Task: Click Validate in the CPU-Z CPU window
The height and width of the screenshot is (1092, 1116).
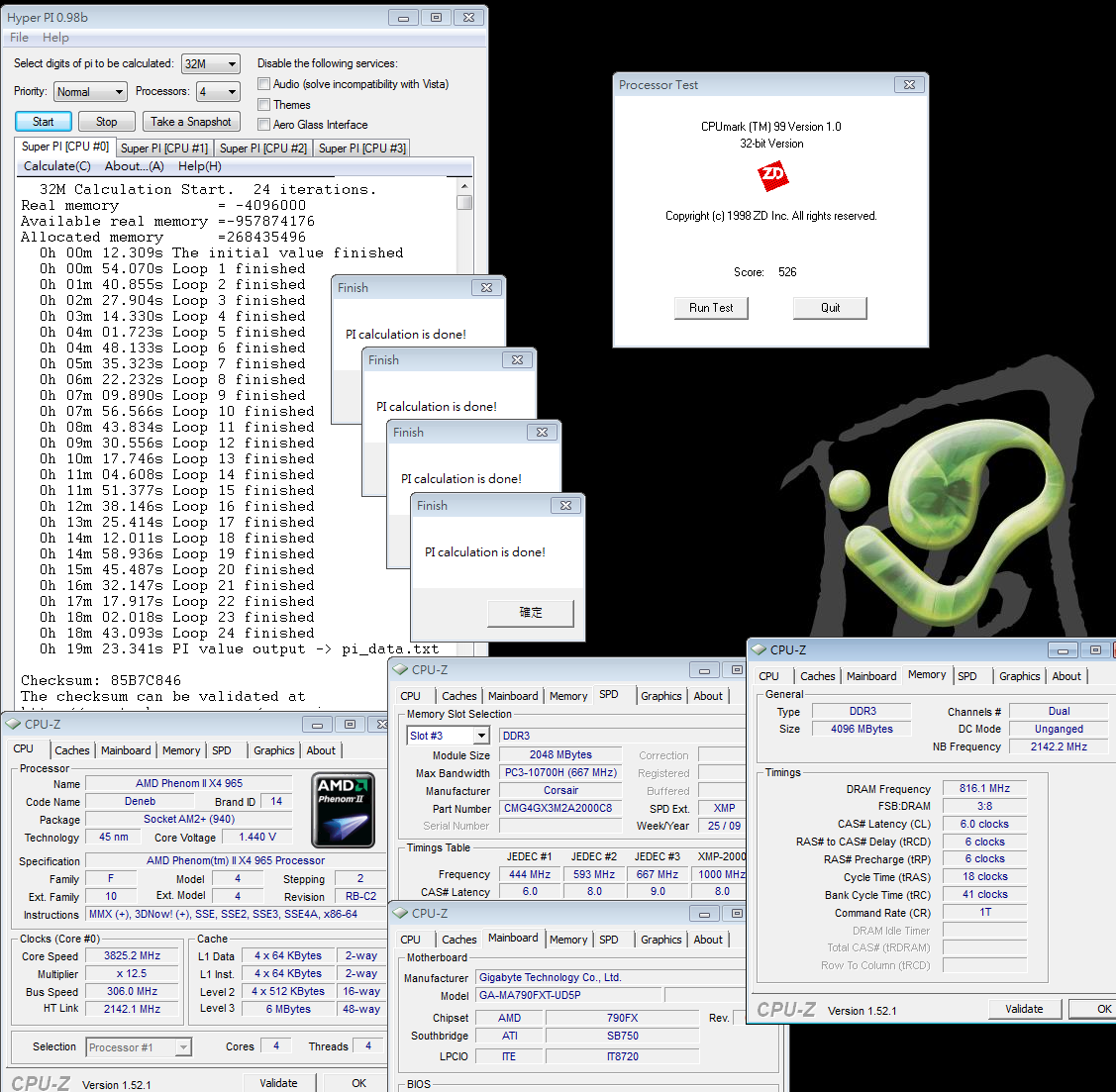Action: click(278, 1083)
